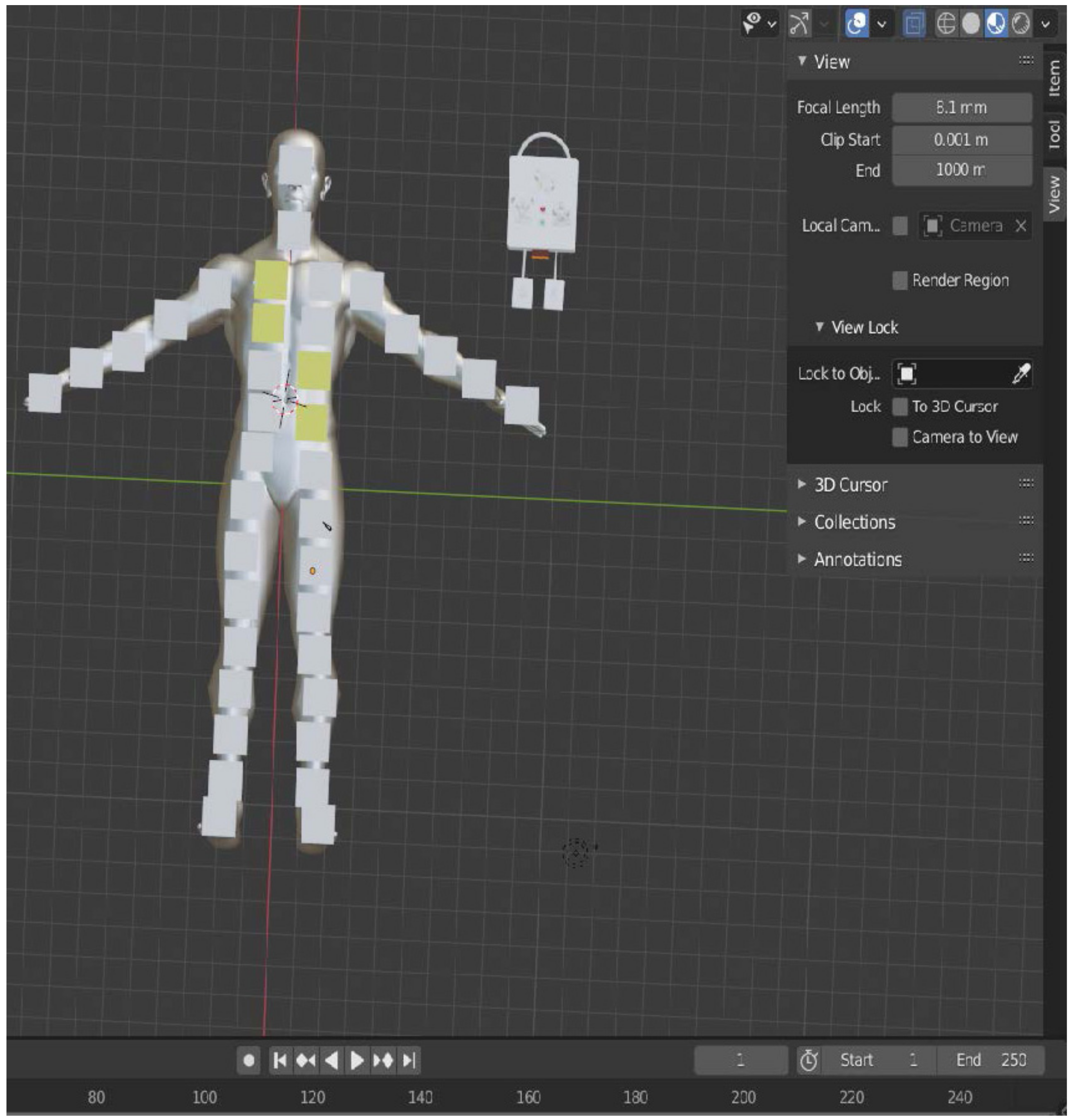Click the play animation button

point(357,1060)
